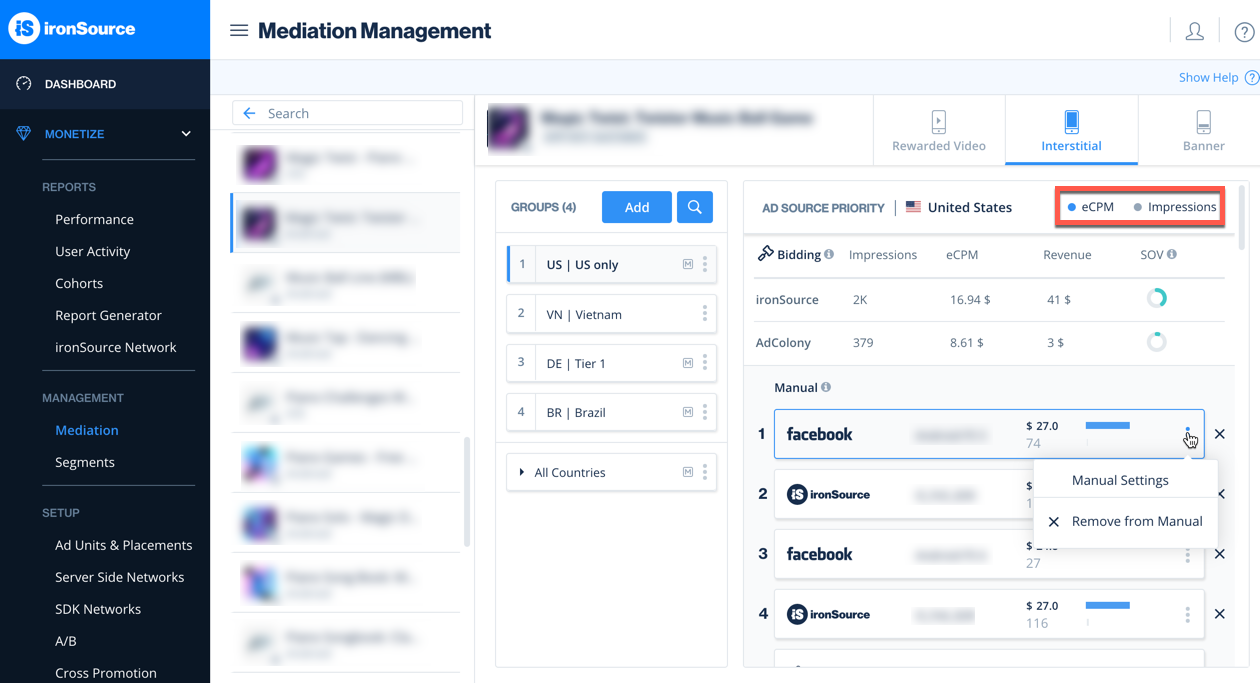This screenshot has height=683, width=1260.
Task: Open three-dot menu for VN Vietnam group
Action: [704, 314]
